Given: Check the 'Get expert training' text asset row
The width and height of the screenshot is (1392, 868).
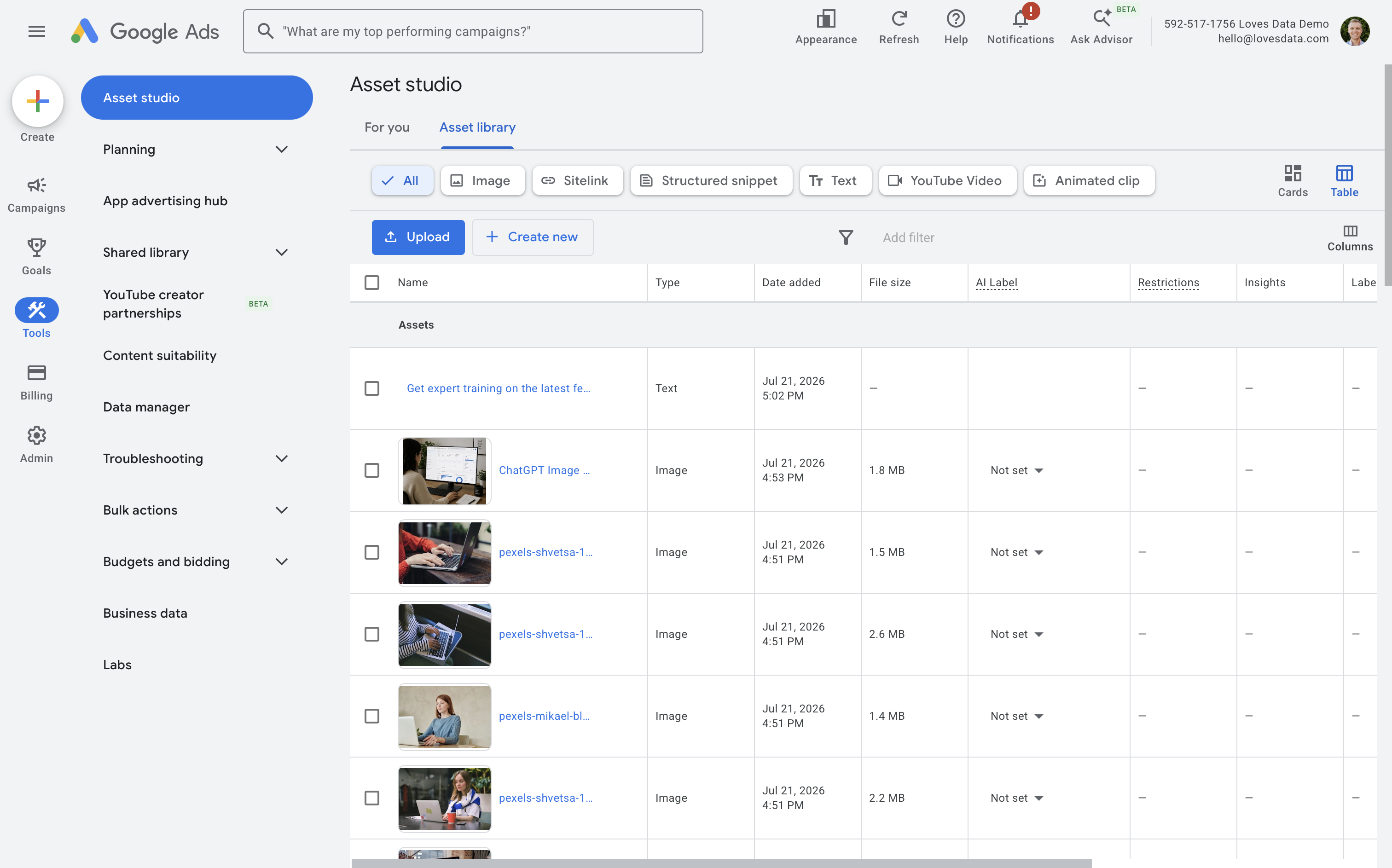Looking at the screenshot, I should (372, 388).
